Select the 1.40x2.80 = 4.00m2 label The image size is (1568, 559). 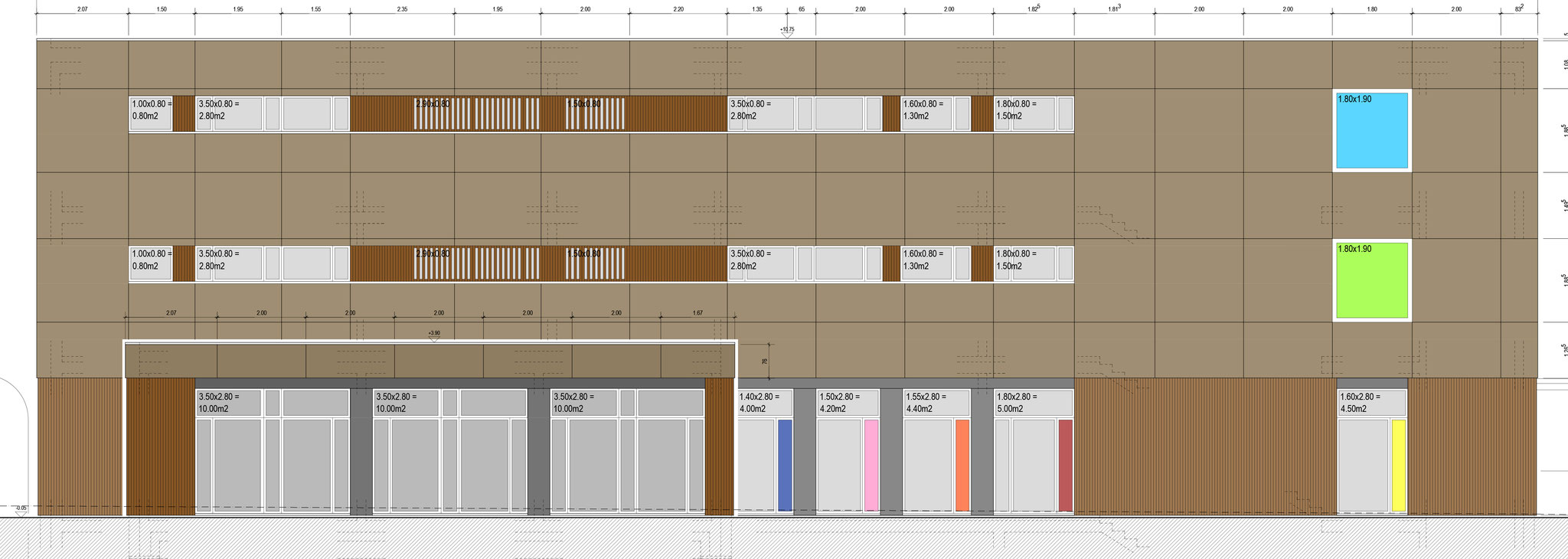pyautogui.click(x=759, y=403)
